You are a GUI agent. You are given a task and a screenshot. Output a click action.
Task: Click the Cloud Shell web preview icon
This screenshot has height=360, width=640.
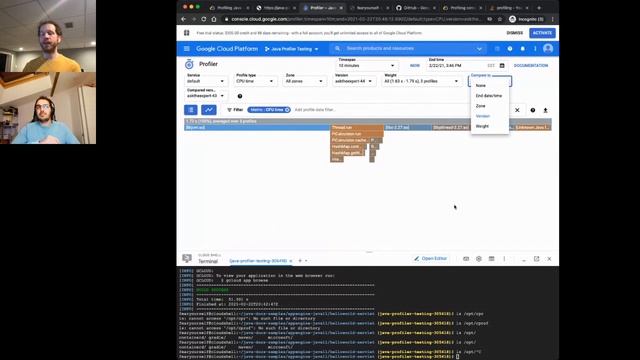[491, 259]
